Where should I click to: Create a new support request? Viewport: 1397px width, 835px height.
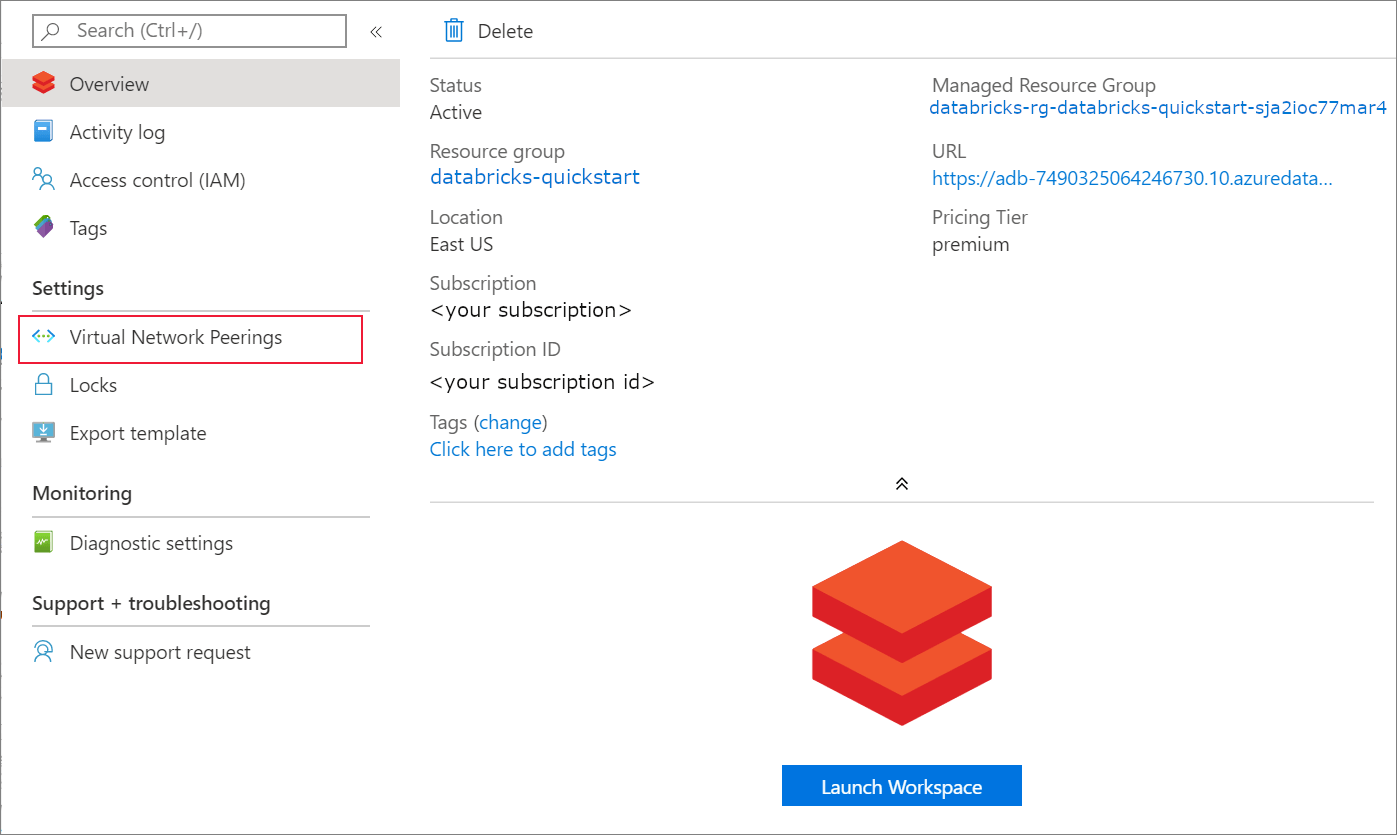point(159,651)
